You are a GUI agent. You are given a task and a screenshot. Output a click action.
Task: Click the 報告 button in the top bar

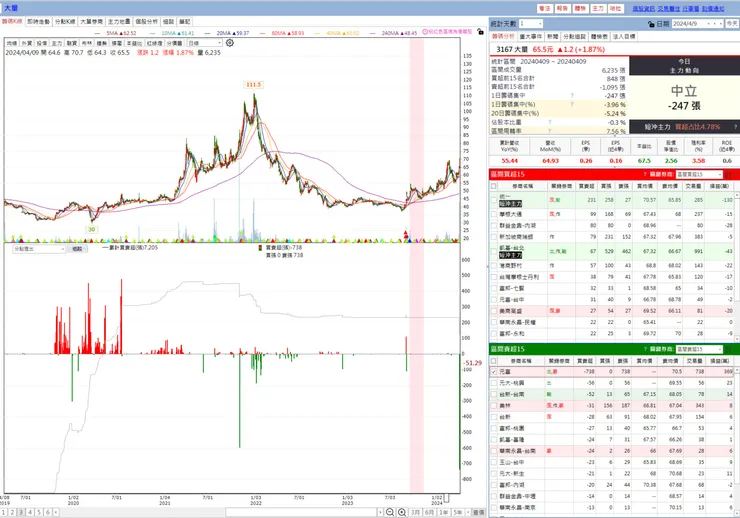(x=562, y=8)
